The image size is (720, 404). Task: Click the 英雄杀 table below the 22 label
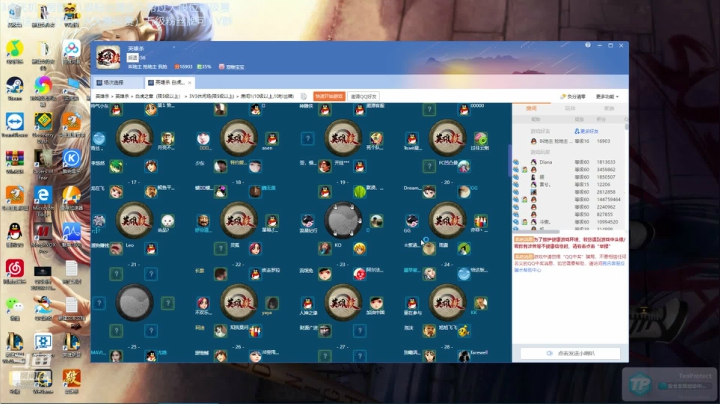click(x=239, y=303)
